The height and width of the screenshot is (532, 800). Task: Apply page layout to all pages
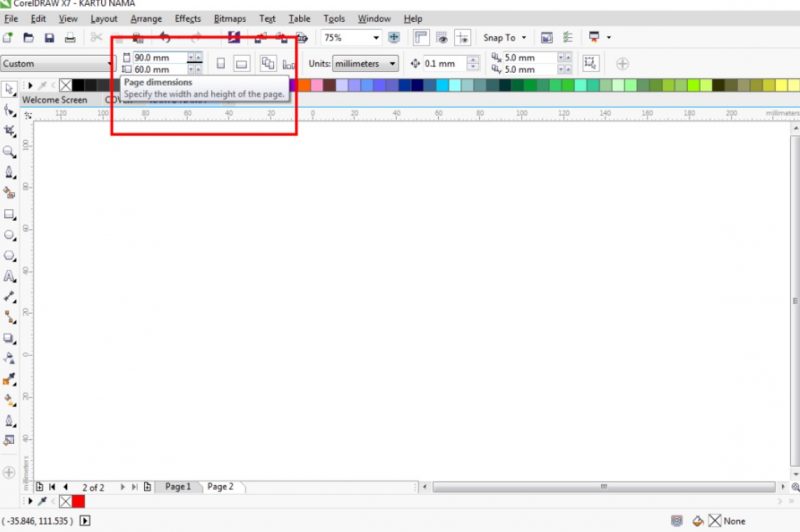coord(267,63)
